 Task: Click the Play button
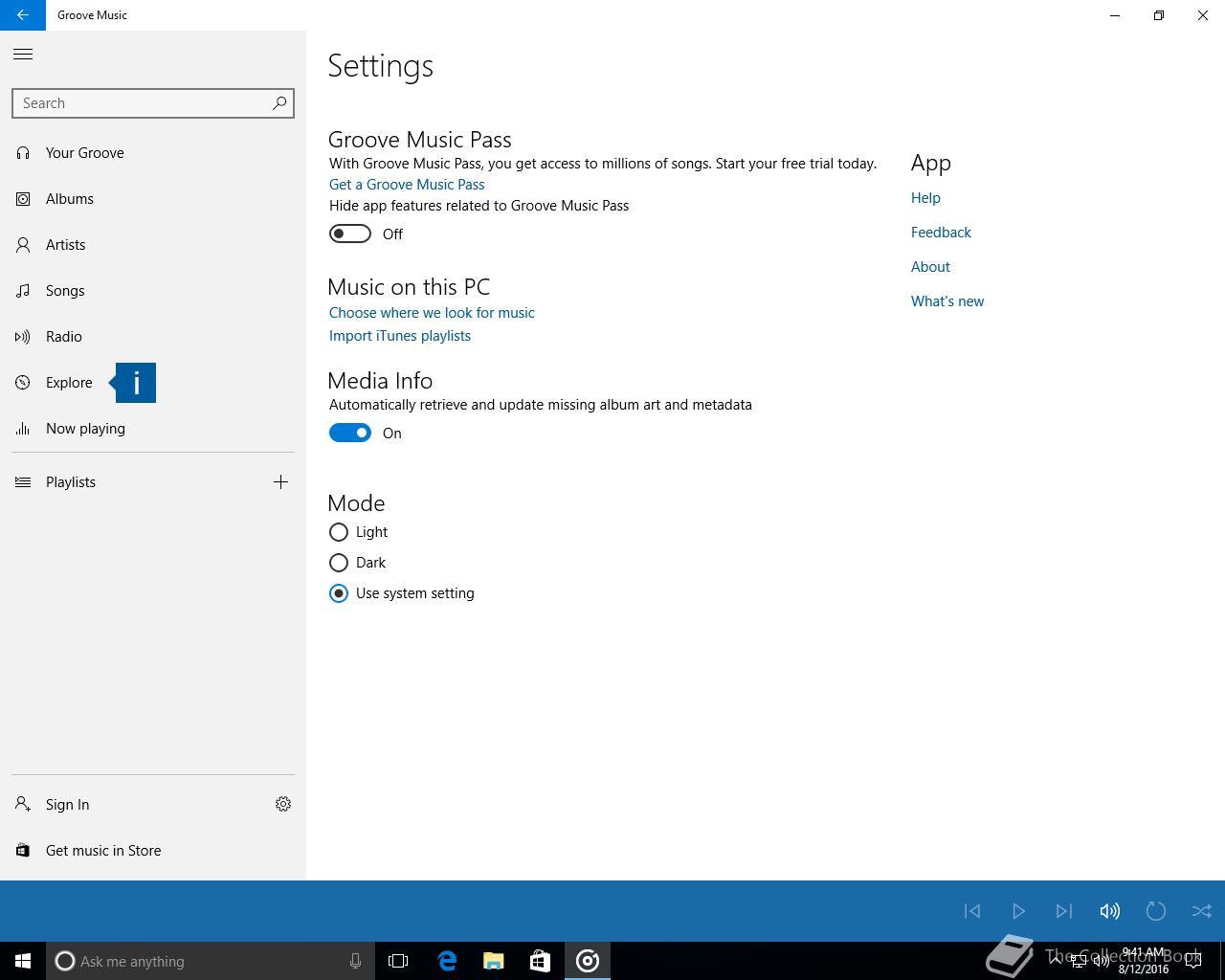coord(1018,911)
